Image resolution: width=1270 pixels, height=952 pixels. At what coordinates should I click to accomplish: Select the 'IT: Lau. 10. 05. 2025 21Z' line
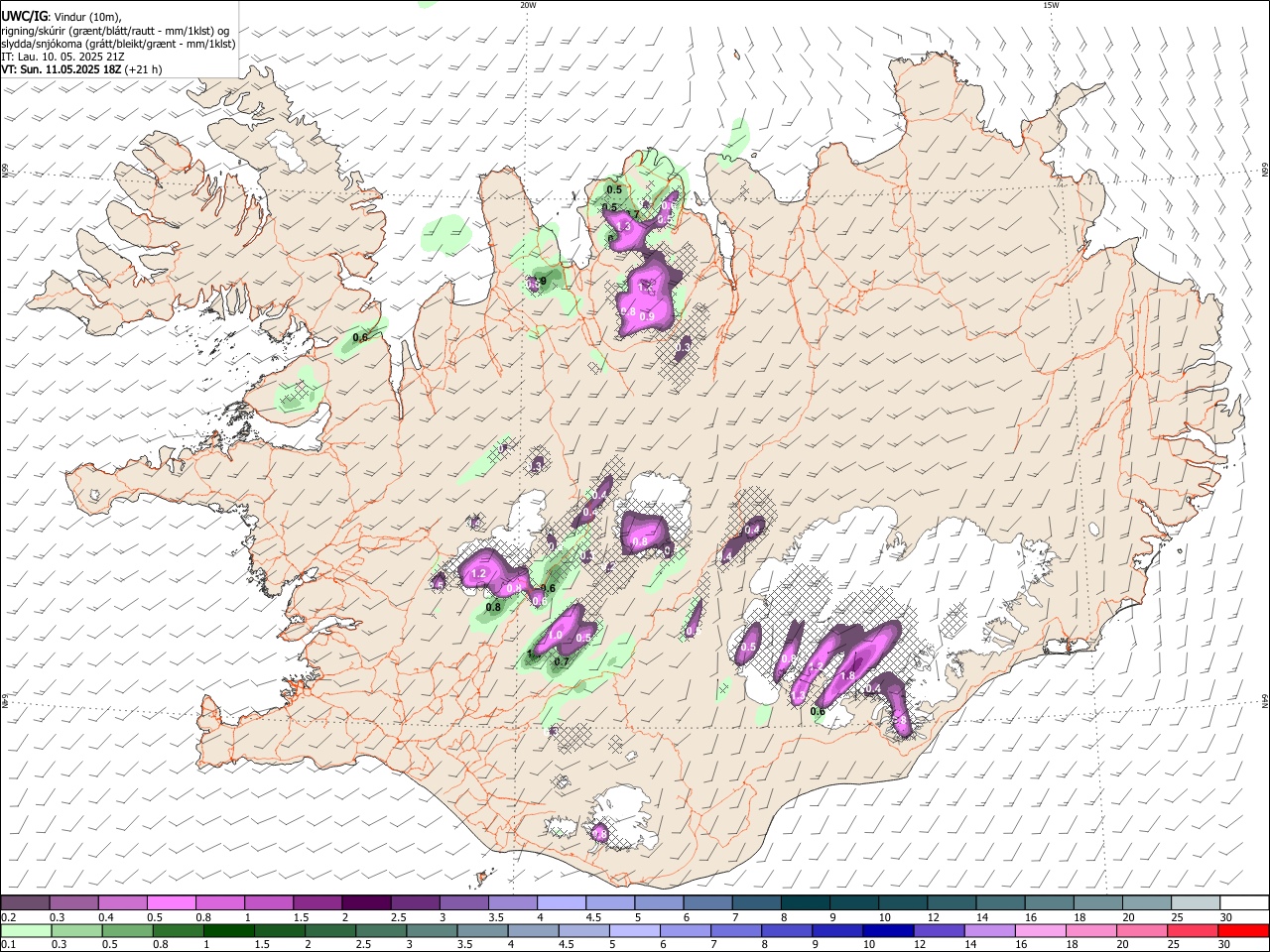click(x=63, y=57)
